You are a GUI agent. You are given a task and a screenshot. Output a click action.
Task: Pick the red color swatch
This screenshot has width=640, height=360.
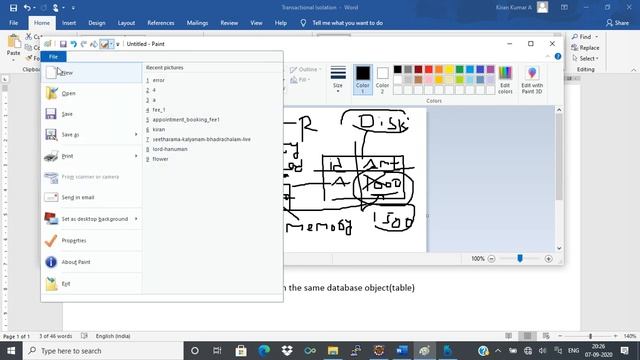tap(429, 69)
